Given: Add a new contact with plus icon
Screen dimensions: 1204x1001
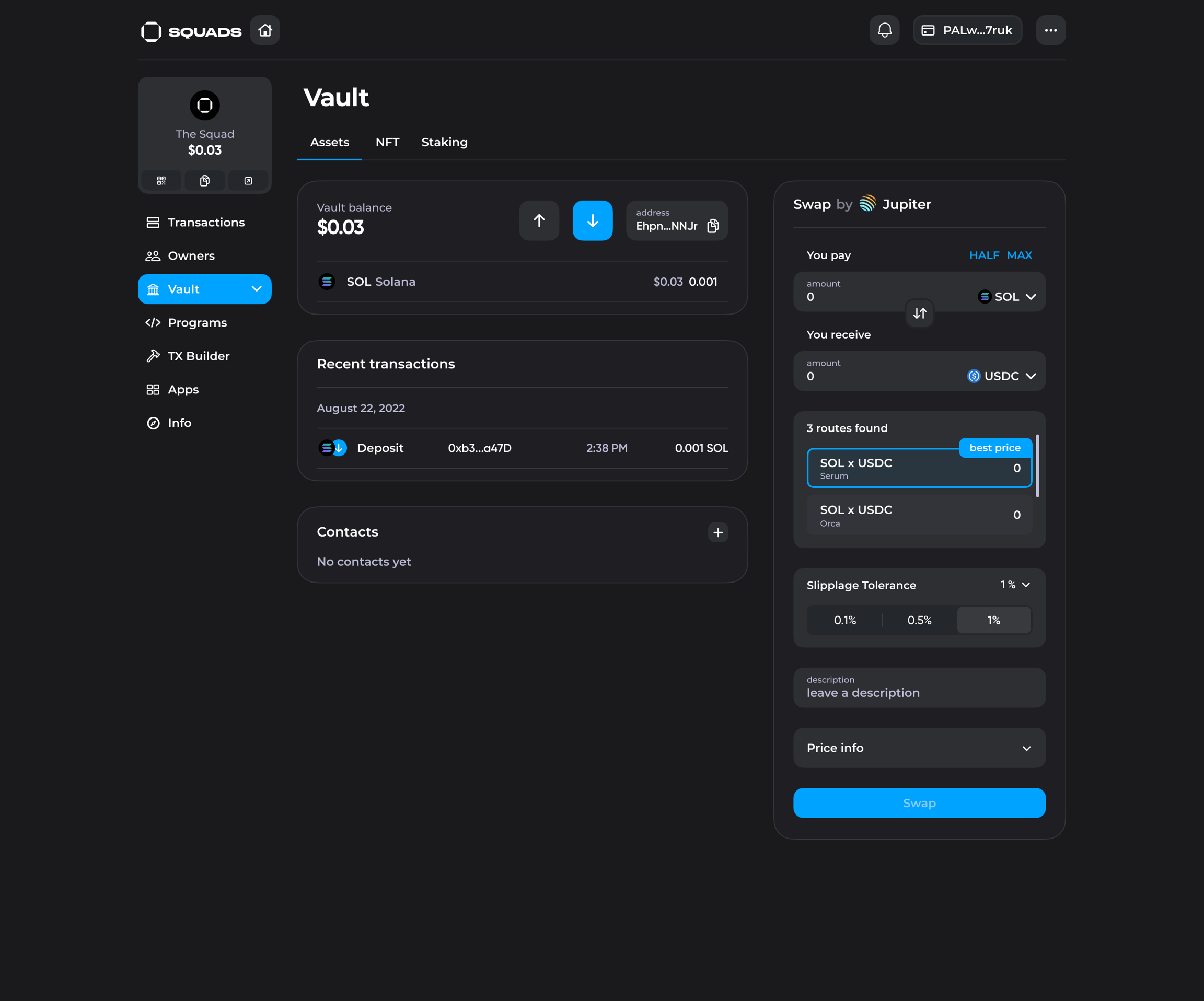Looking at the screenshot, I should 717,532.
